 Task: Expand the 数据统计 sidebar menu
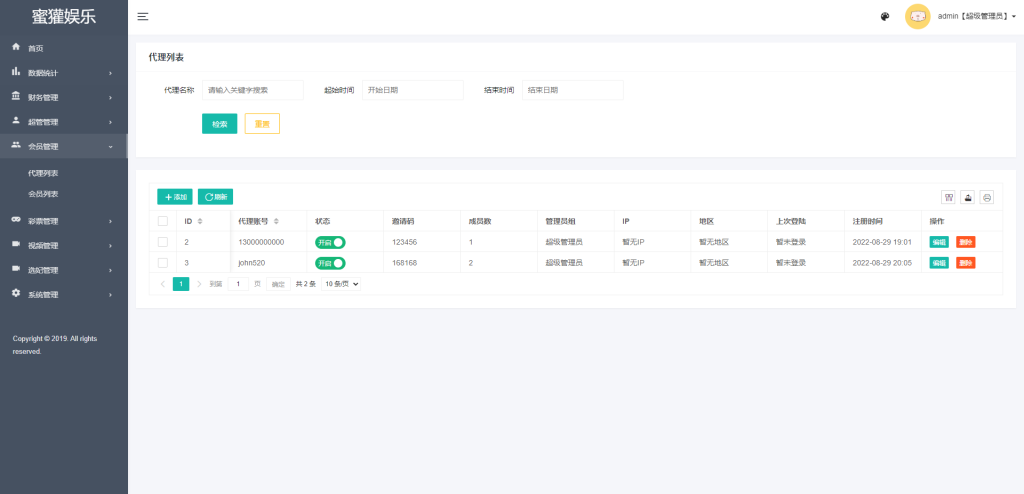[63, 73]
